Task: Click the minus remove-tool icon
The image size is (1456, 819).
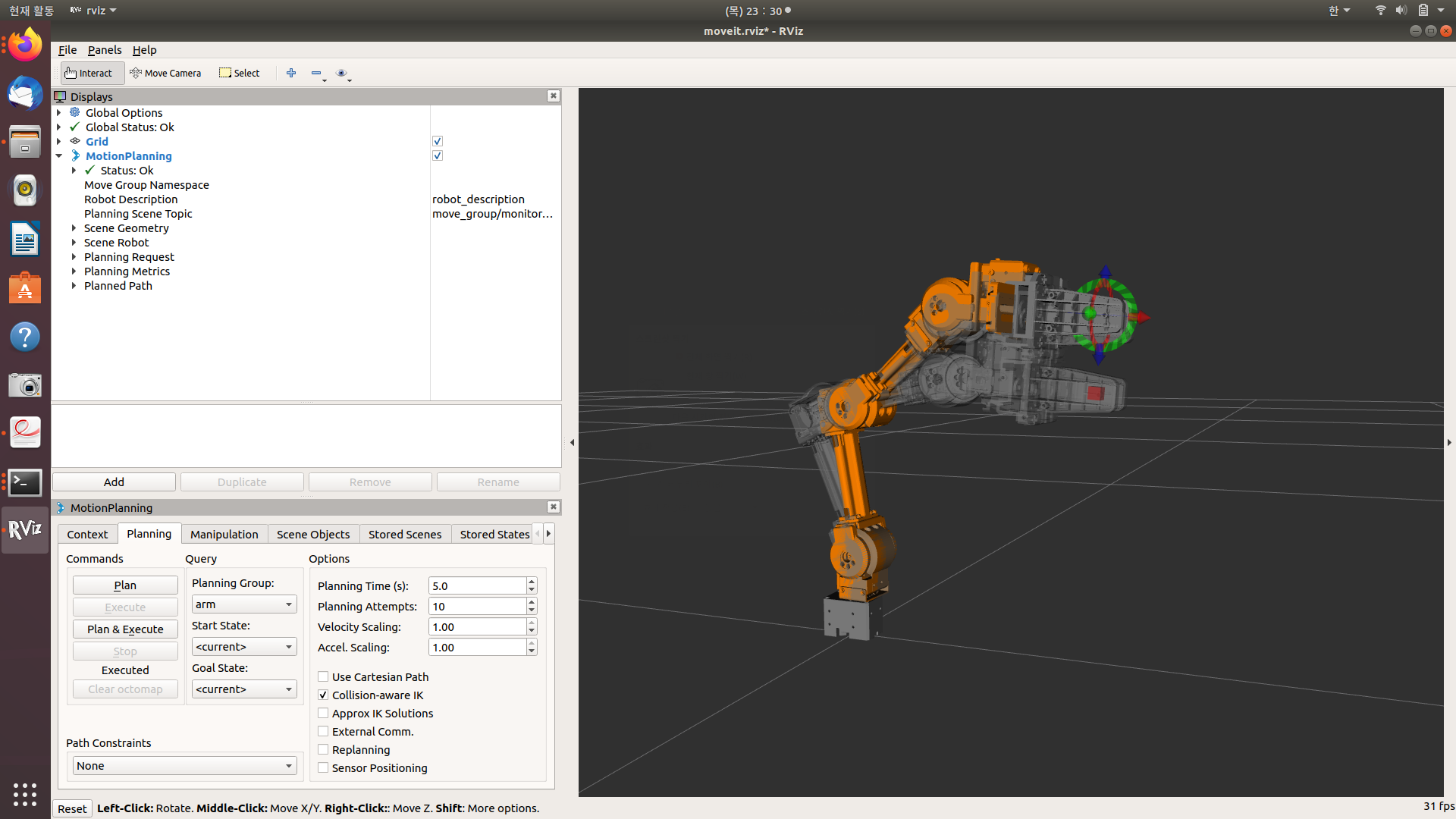Action: coord(316,73)
